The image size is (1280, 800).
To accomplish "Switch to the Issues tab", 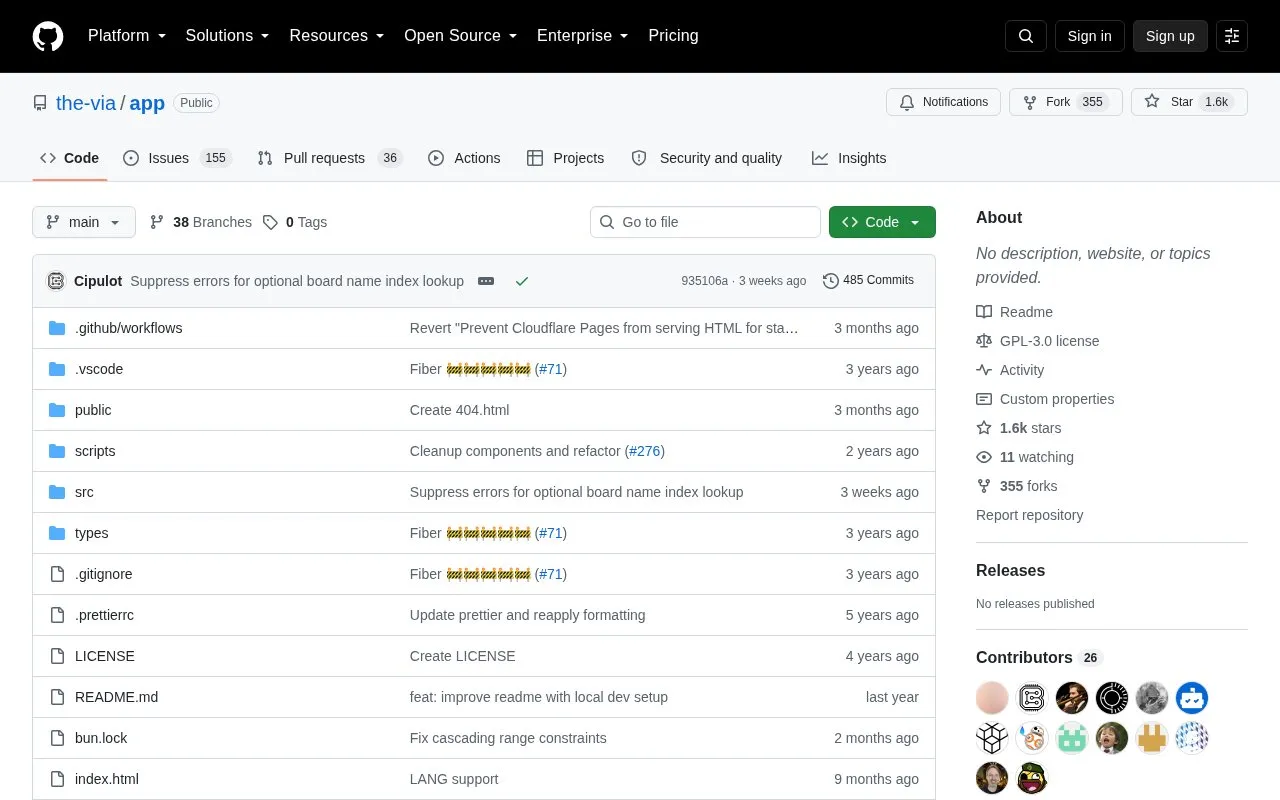I will [177, 158].
